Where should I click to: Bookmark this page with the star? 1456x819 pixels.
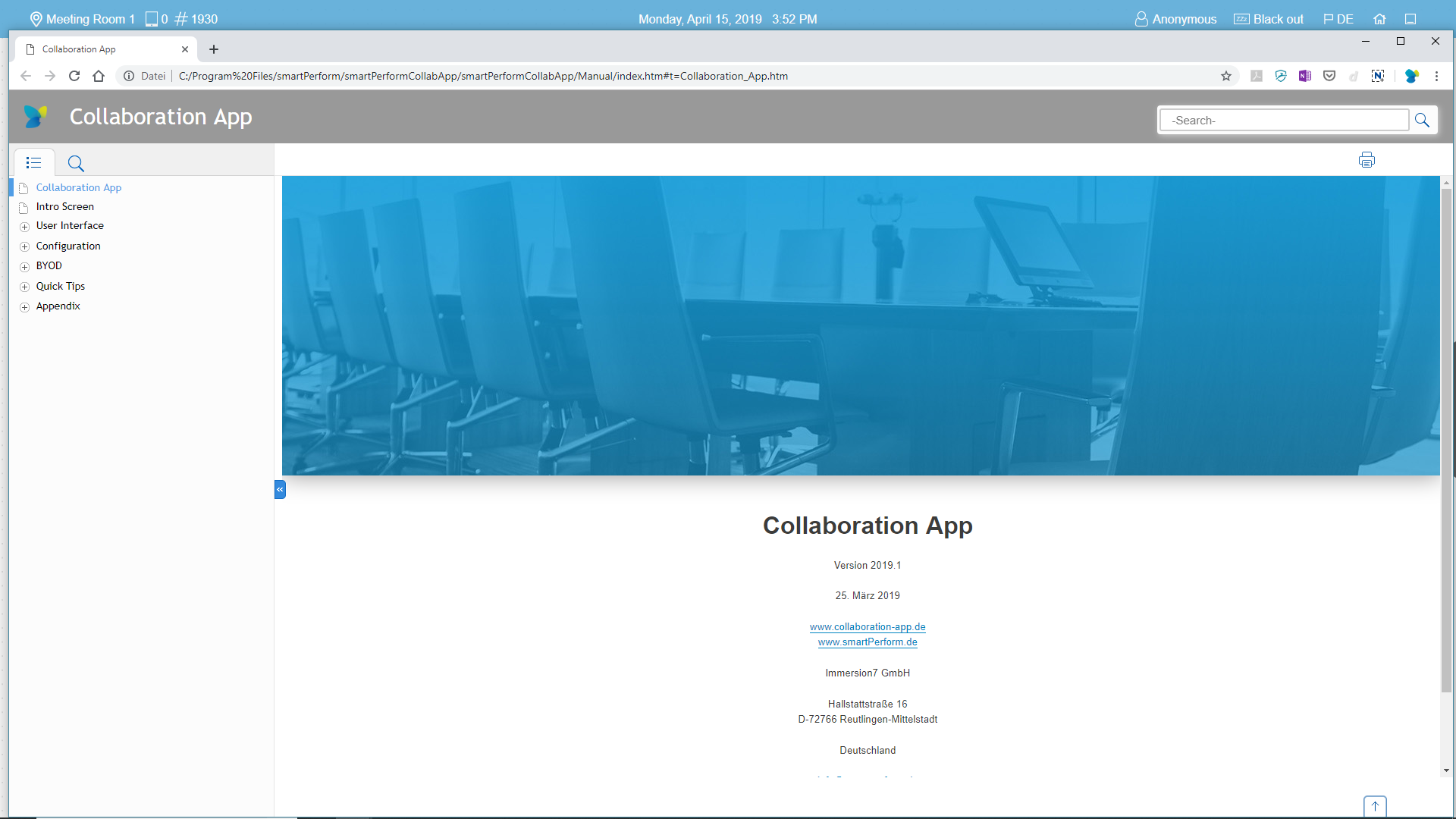[1226, 76]
